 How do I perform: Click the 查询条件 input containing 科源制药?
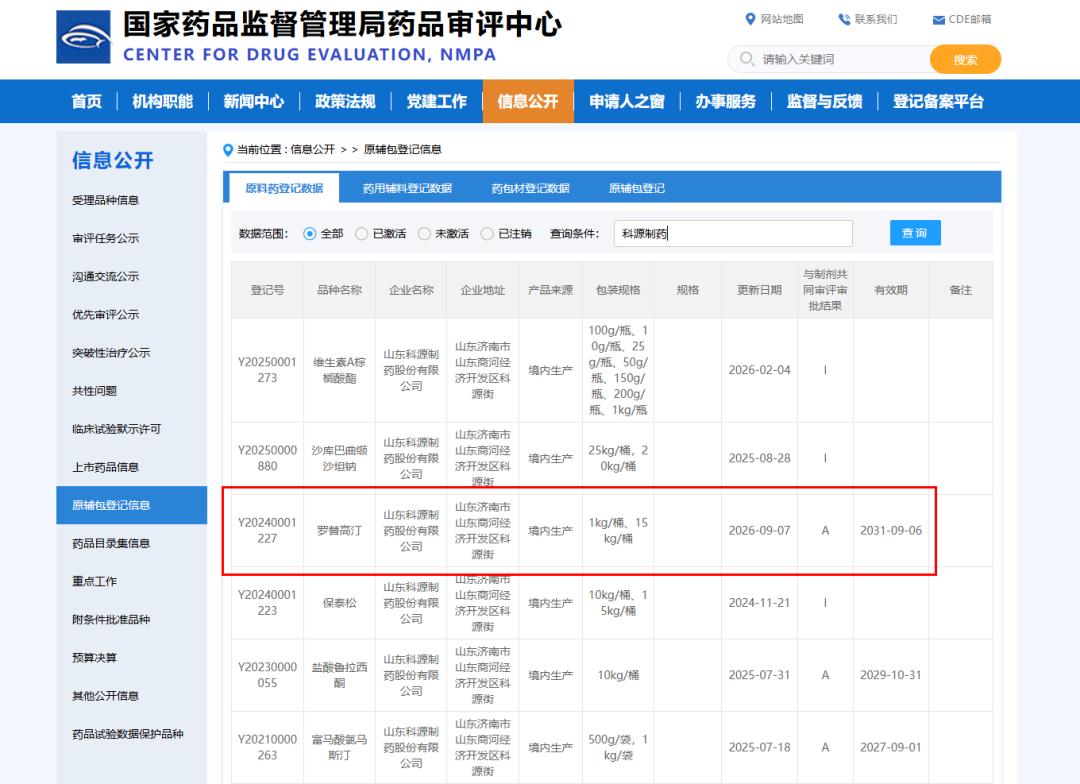733,234
